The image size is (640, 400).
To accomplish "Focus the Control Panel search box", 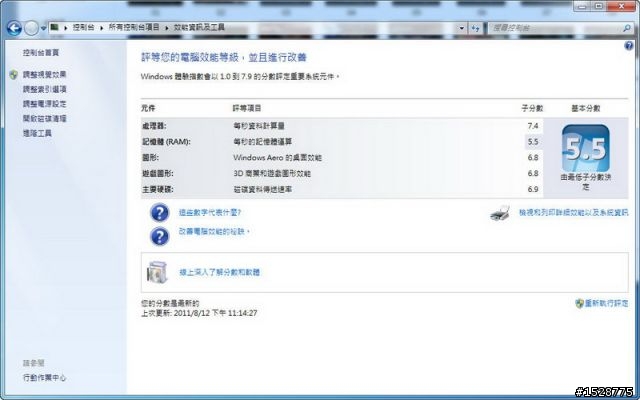I will pyautogui.click(x=561, y=28).
